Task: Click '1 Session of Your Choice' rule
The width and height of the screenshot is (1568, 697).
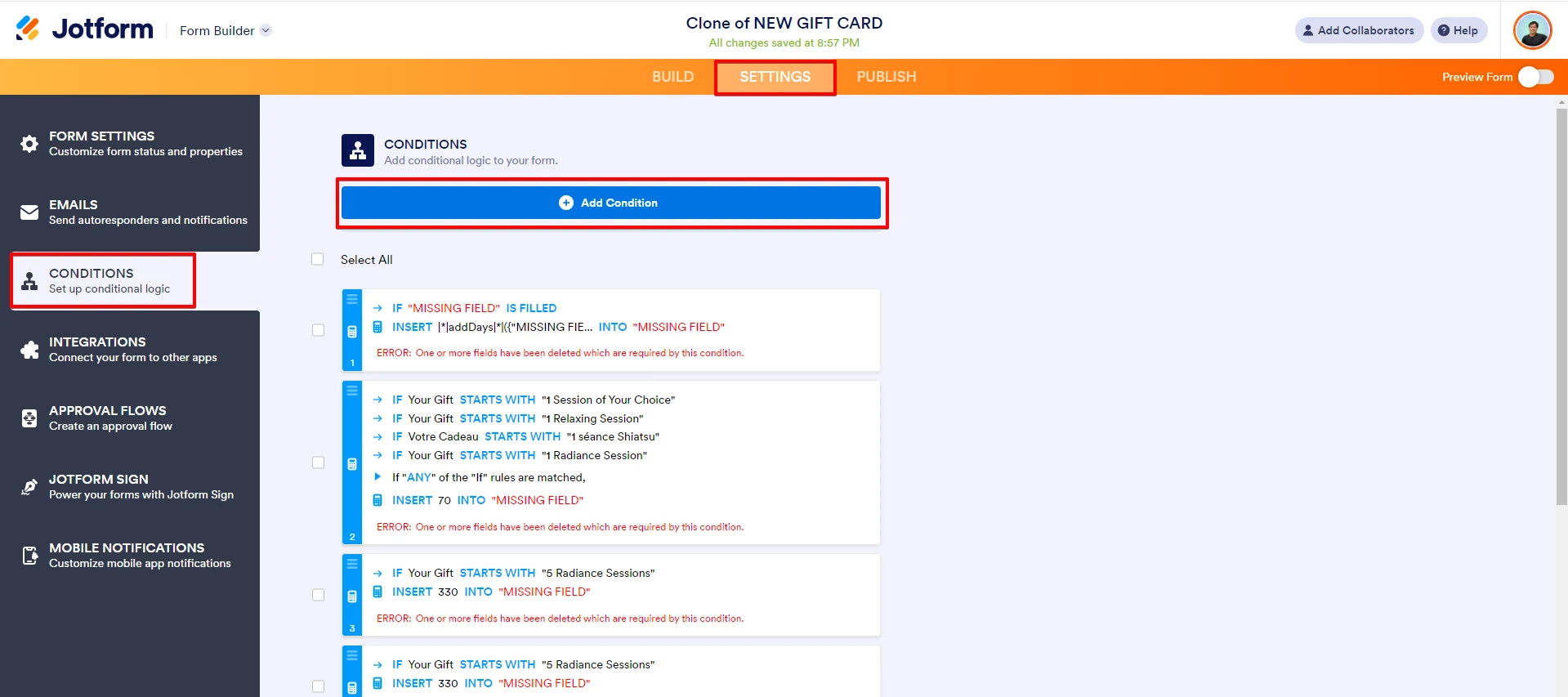Action: [525, 400]
